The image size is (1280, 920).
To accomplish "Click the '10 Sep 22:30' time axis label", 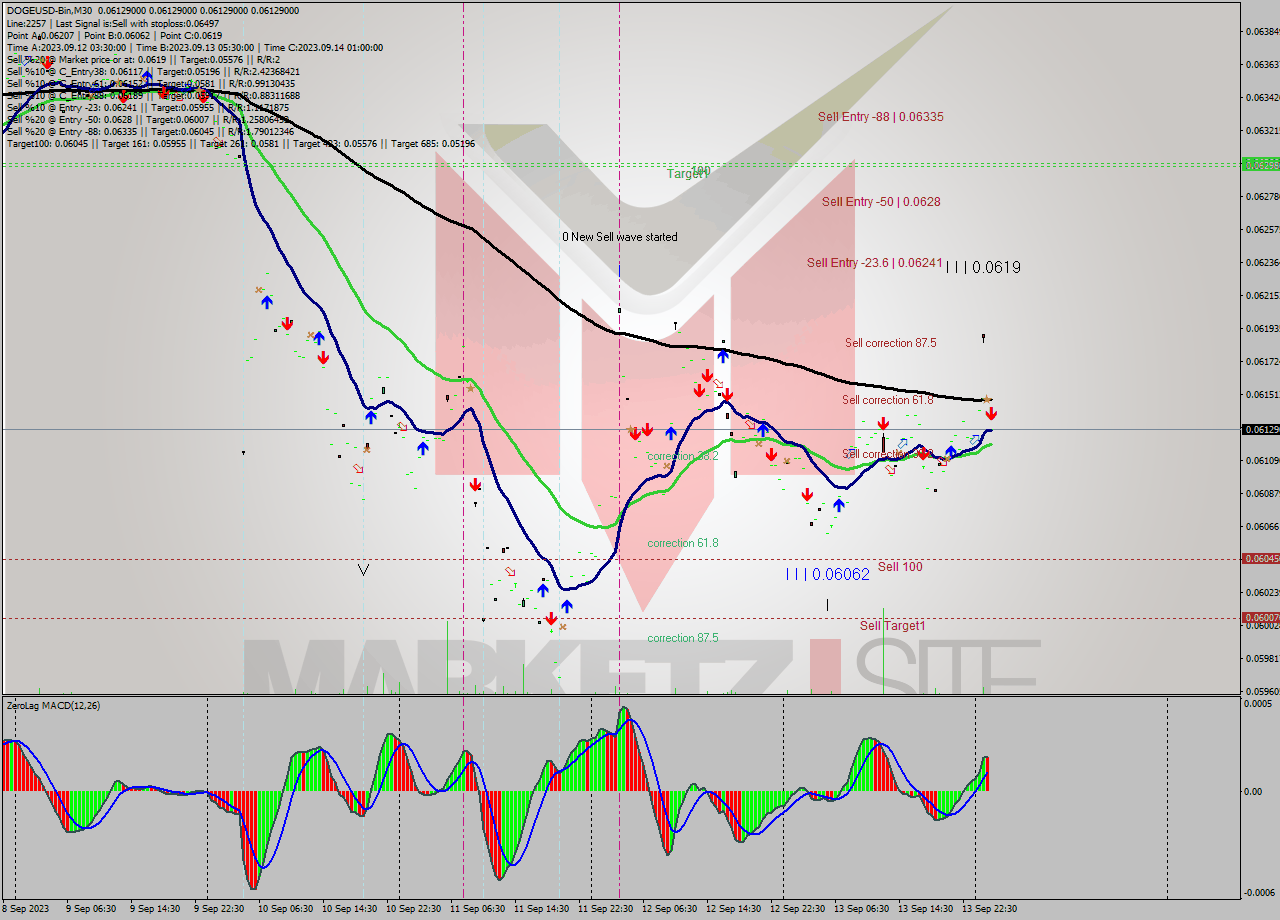I will coord(413,909).
